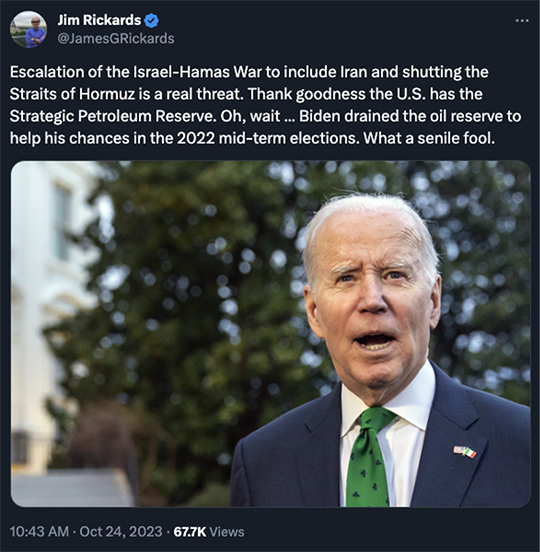Click the words 'Straits of Hormuz'
Image resolution: width=540 pixels, height=552 pixels.
(x=72, y=94)
